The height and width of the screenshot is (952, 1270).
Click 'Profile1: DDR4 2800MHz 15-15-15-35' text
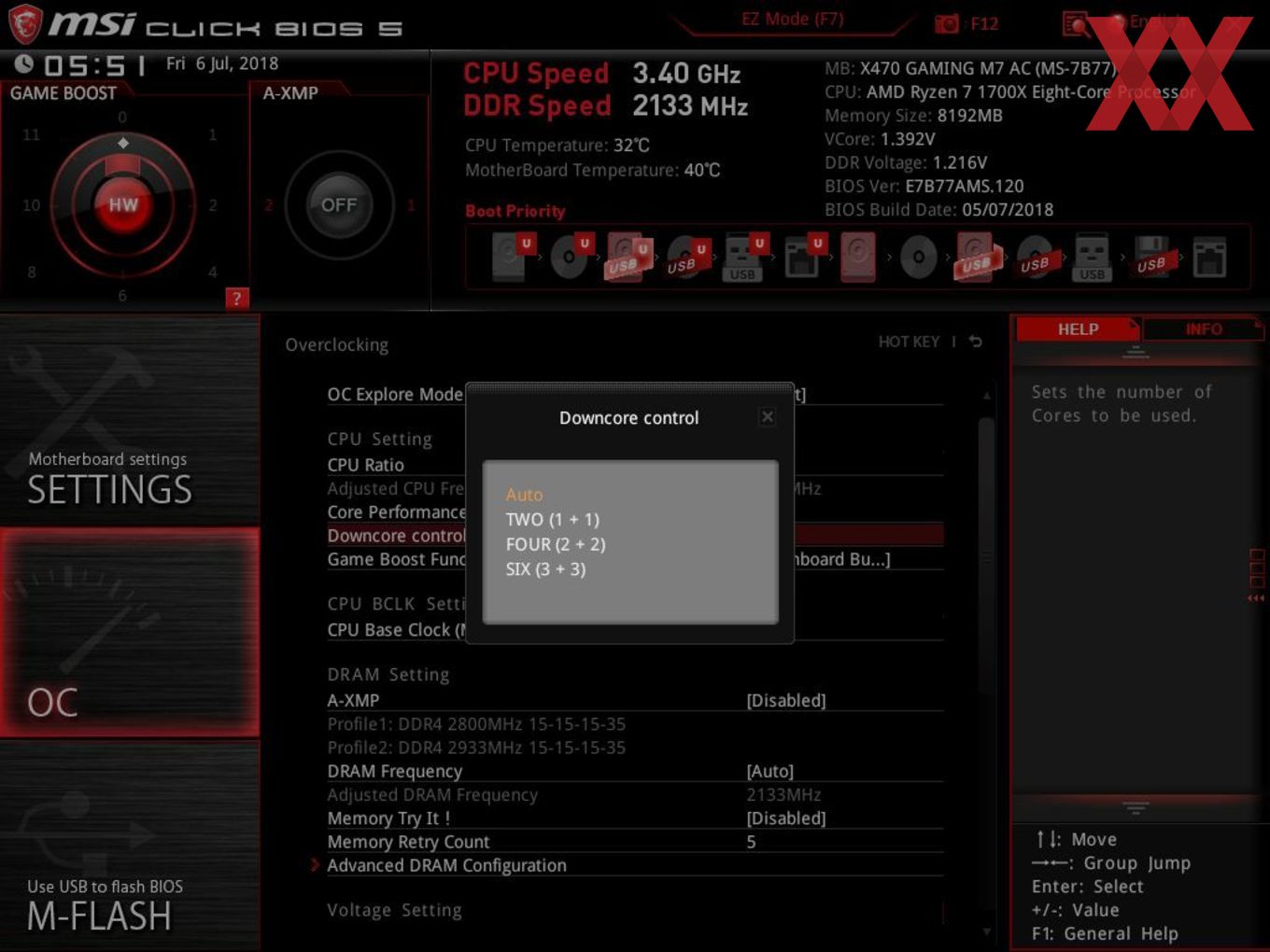[x=476, y=724]
